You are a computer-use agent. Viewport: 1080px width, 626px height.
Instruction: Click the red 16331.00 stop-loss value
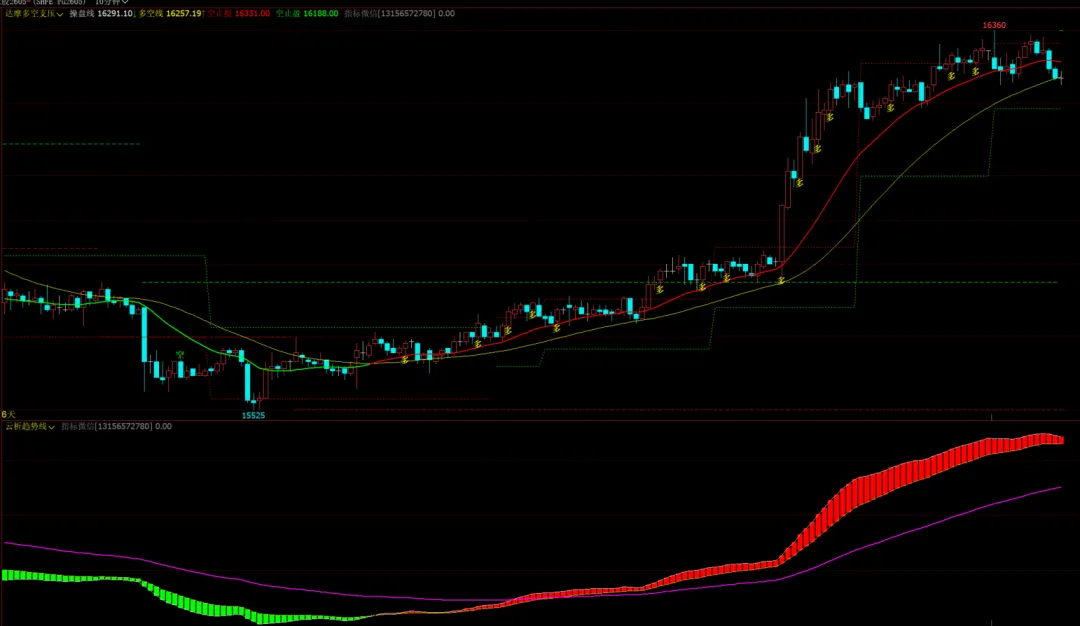252,14
